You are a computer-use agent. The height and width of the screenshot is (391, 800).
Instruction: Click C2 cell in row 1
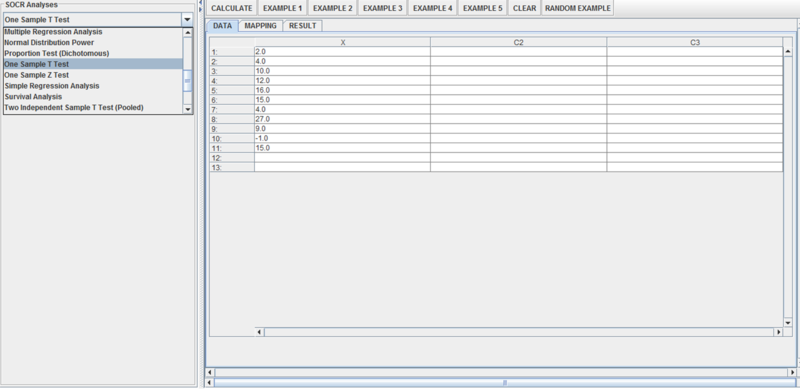[519, 52]
